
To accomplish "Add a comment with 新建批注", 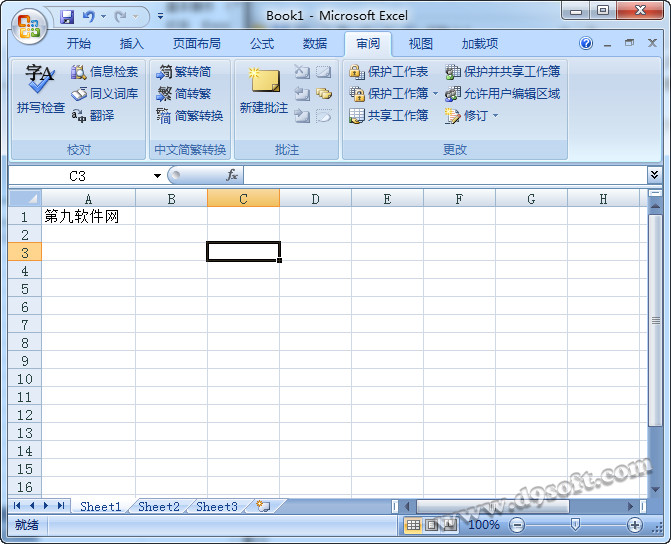I will pos(264,89).
